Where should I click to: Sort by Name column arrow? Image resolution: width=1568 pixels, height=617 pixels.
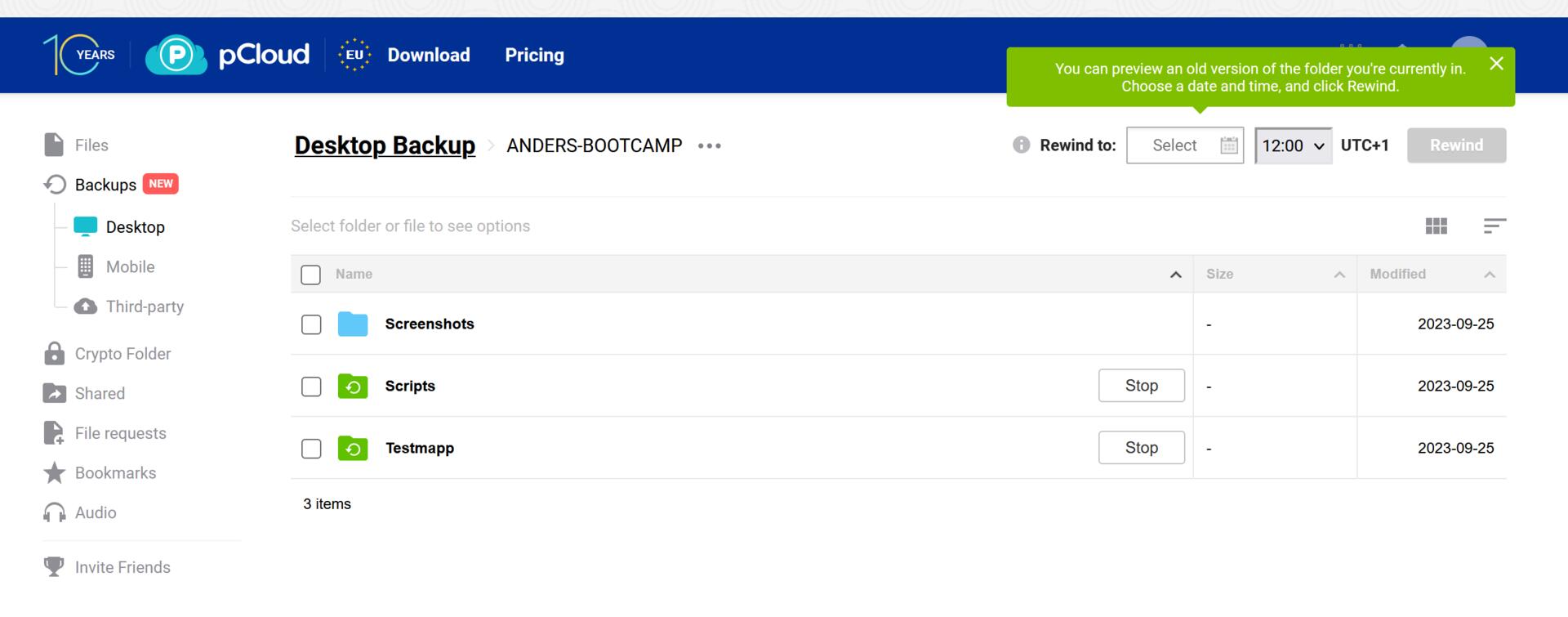click(1175, 275)
